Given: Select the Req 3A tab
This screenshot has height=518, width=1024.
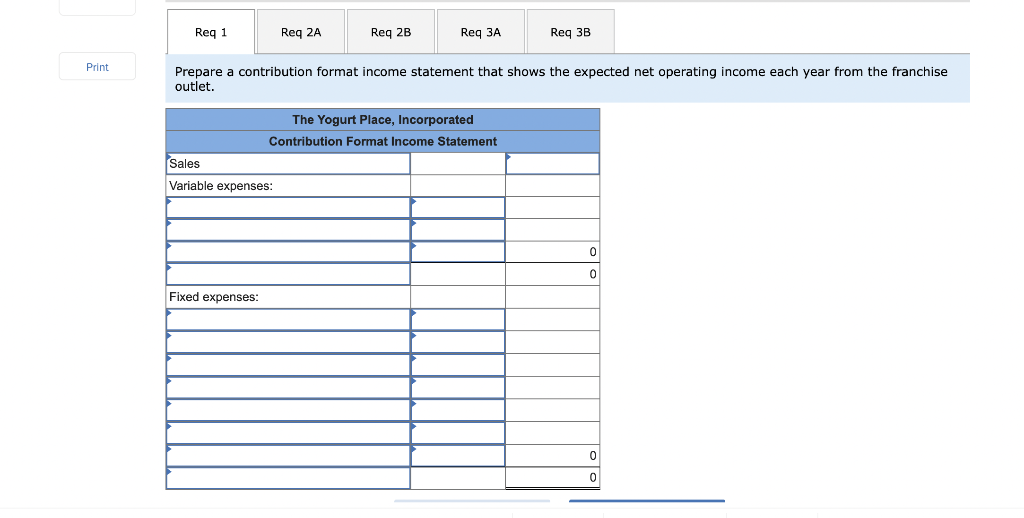Looking at the screenshot, I should (x=481, y=32).
